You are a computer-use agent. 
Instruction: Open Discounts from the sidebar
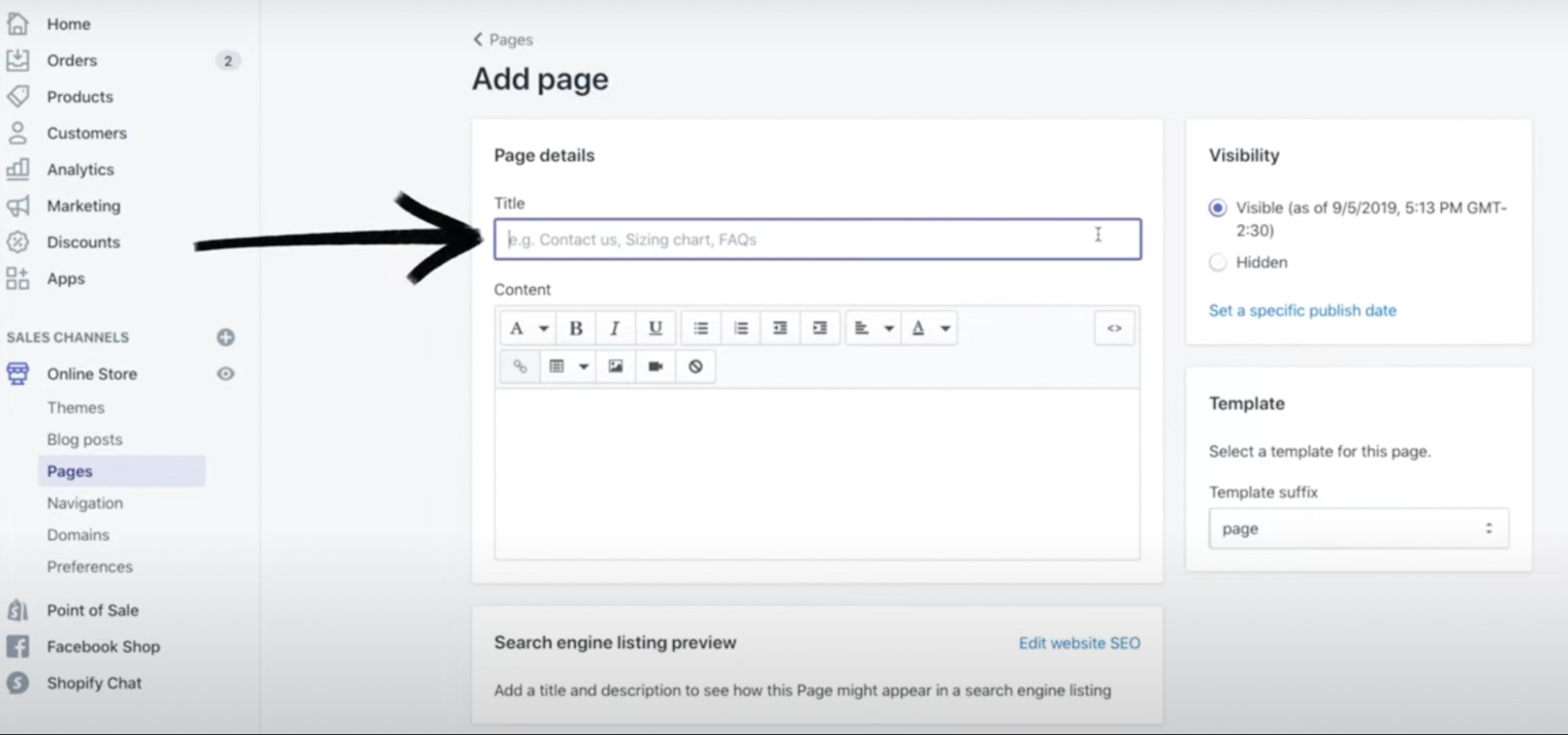83,242
